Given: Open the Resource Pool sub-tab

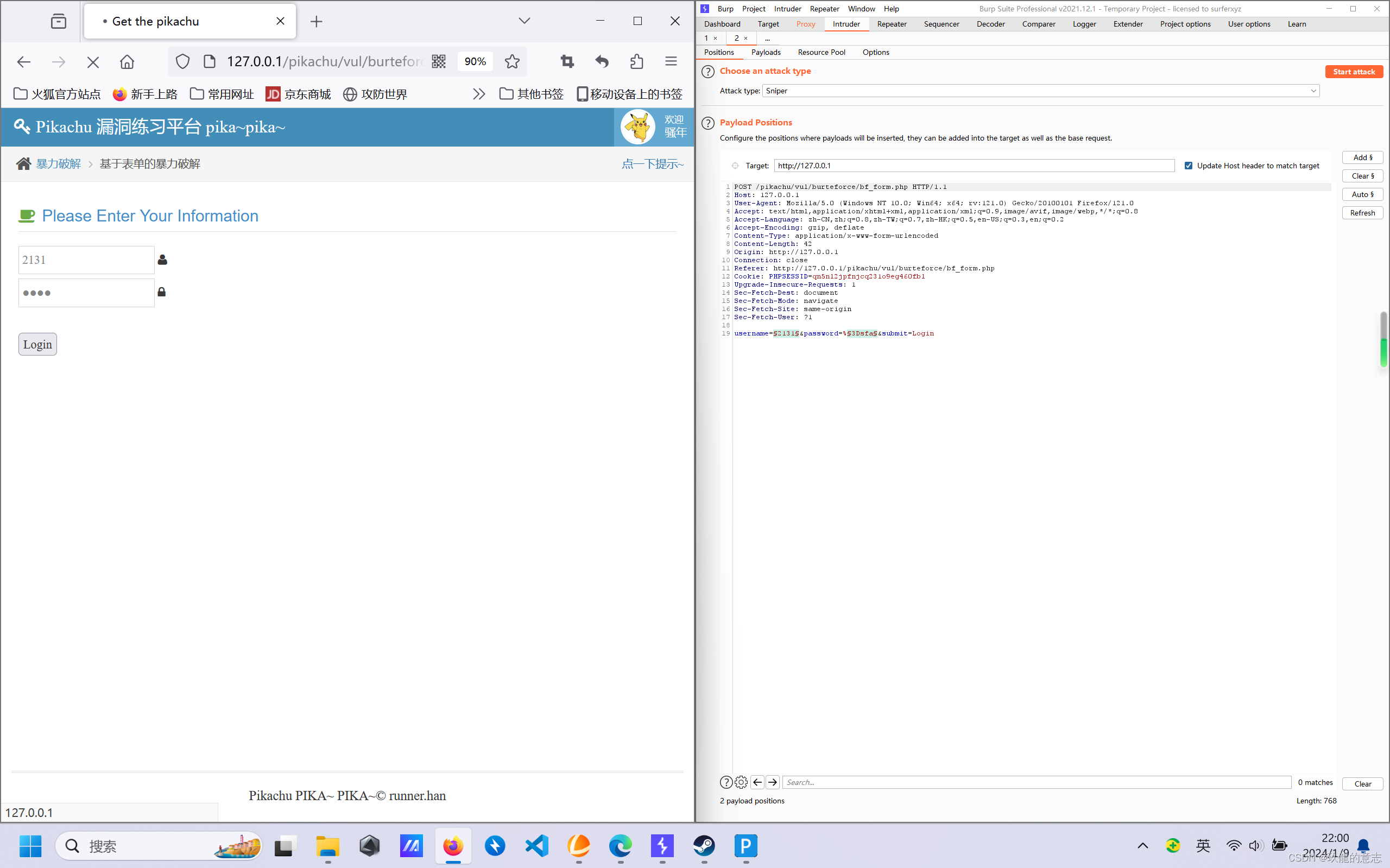Looking at the screenshot, I should [x=822, y=52].
